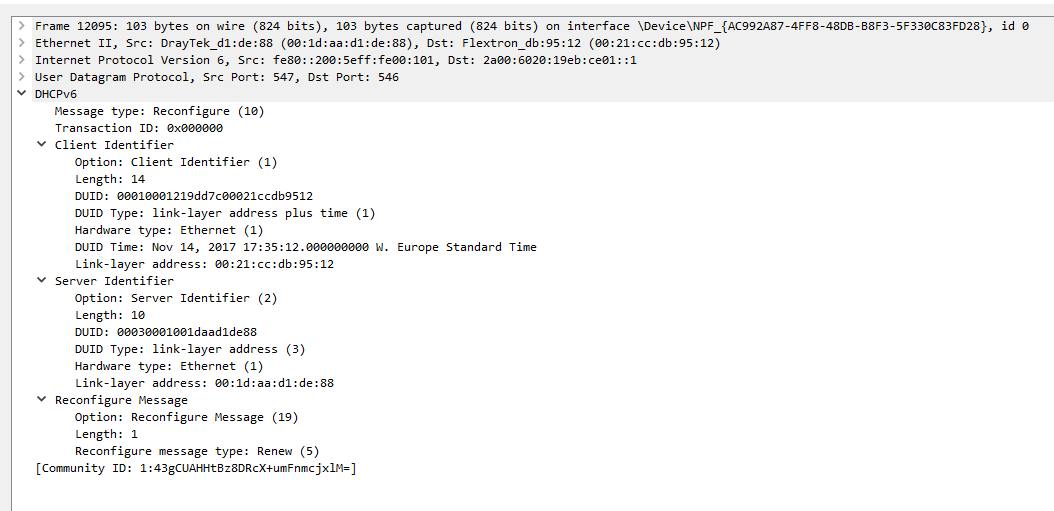The width and height of the screenshot is (1054, 511).
Task: Expand the Frame 12095 row
Action: pyautogui.click(x=22, y=26)
